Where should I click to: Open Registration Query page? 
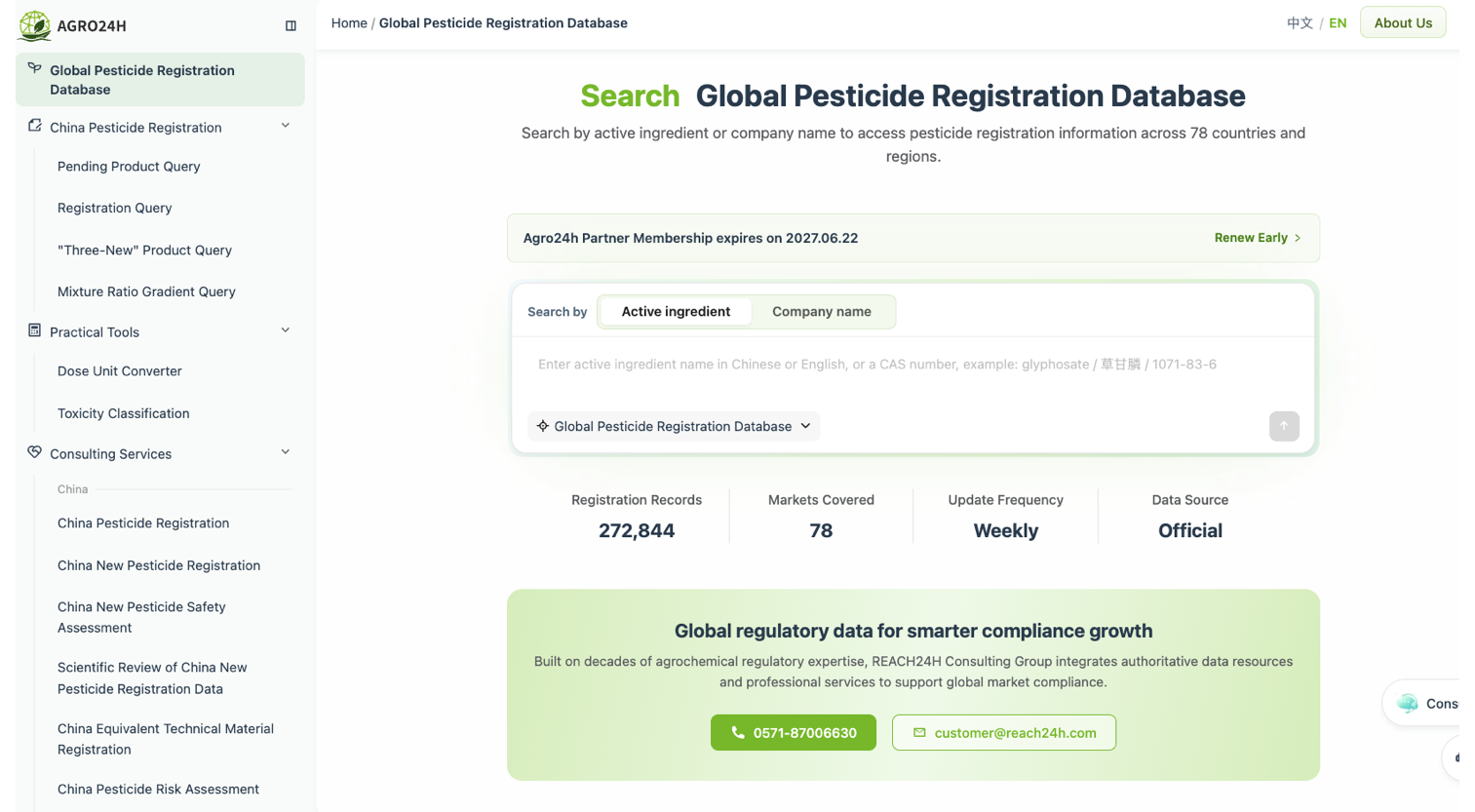(115, 208)
